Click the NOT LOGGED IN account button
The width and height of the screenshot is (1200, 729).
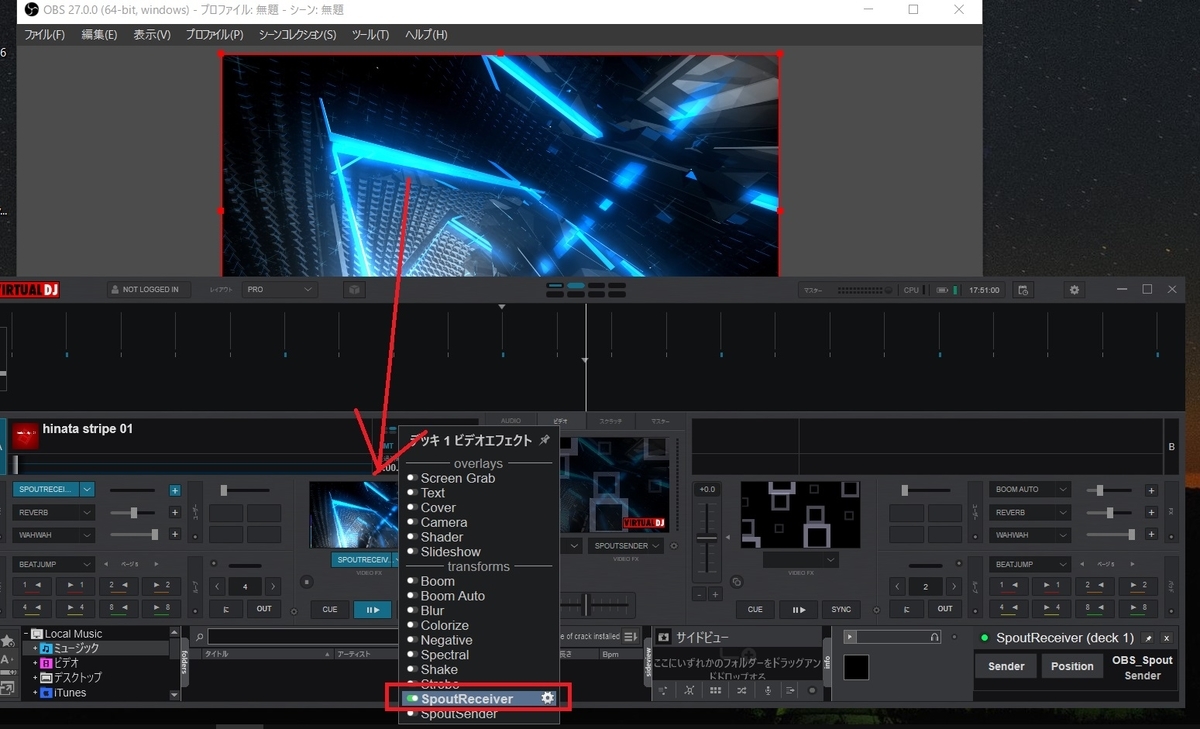149,290
